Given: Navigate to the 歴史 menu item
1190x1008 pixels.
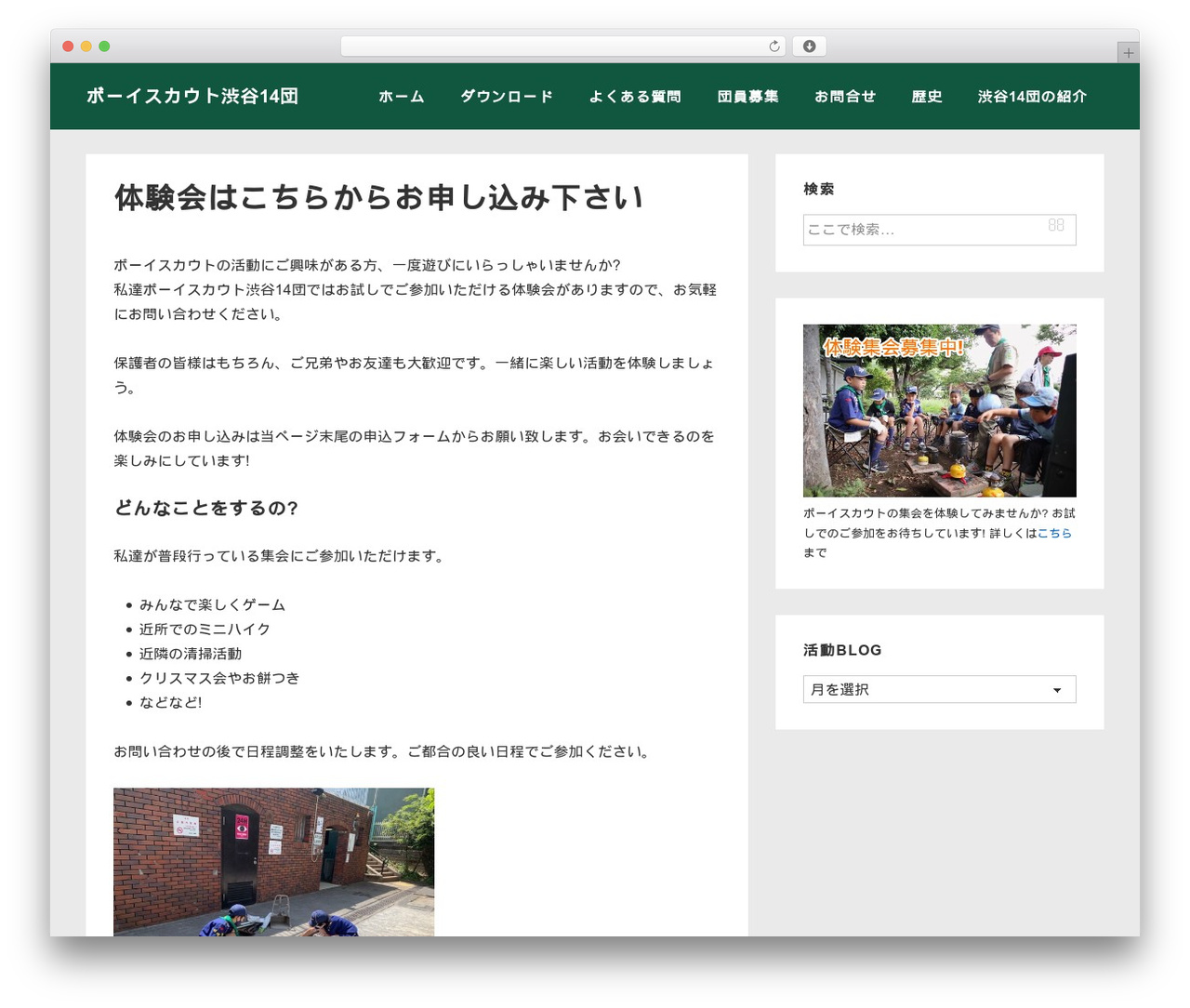Looking at the screenshot, I should (927, 97).
